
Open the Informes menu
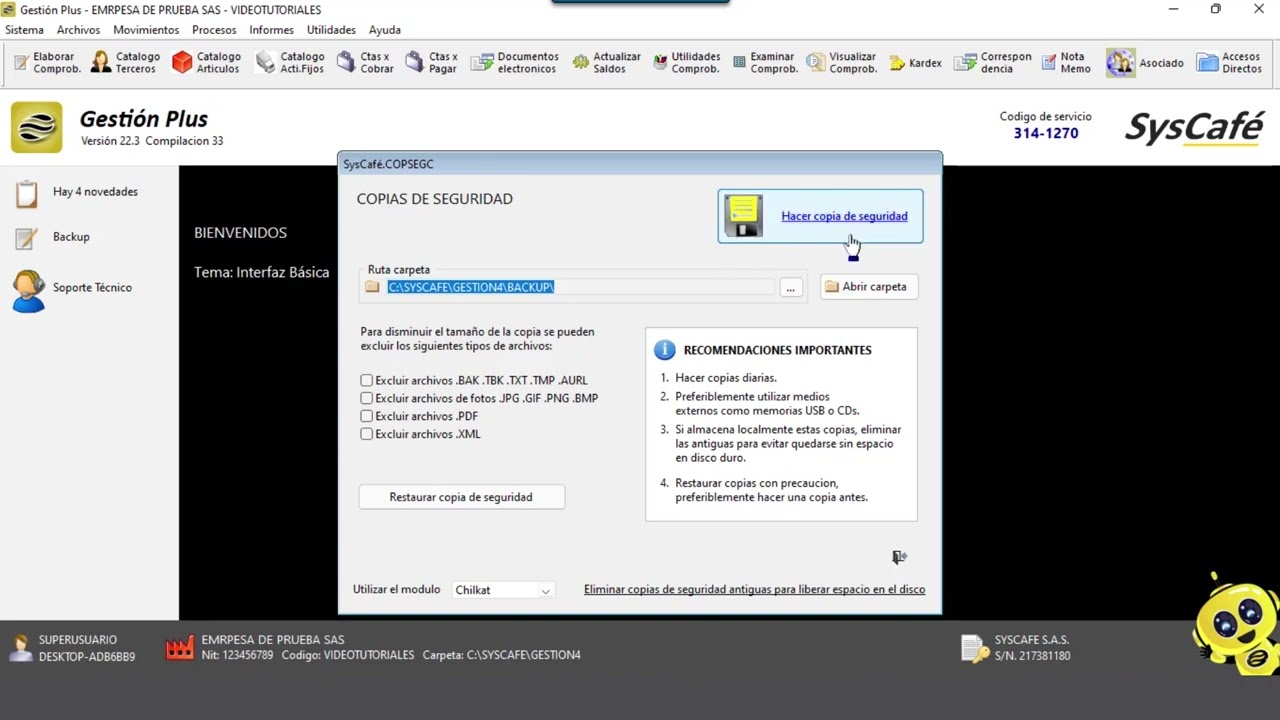[272, 30]
